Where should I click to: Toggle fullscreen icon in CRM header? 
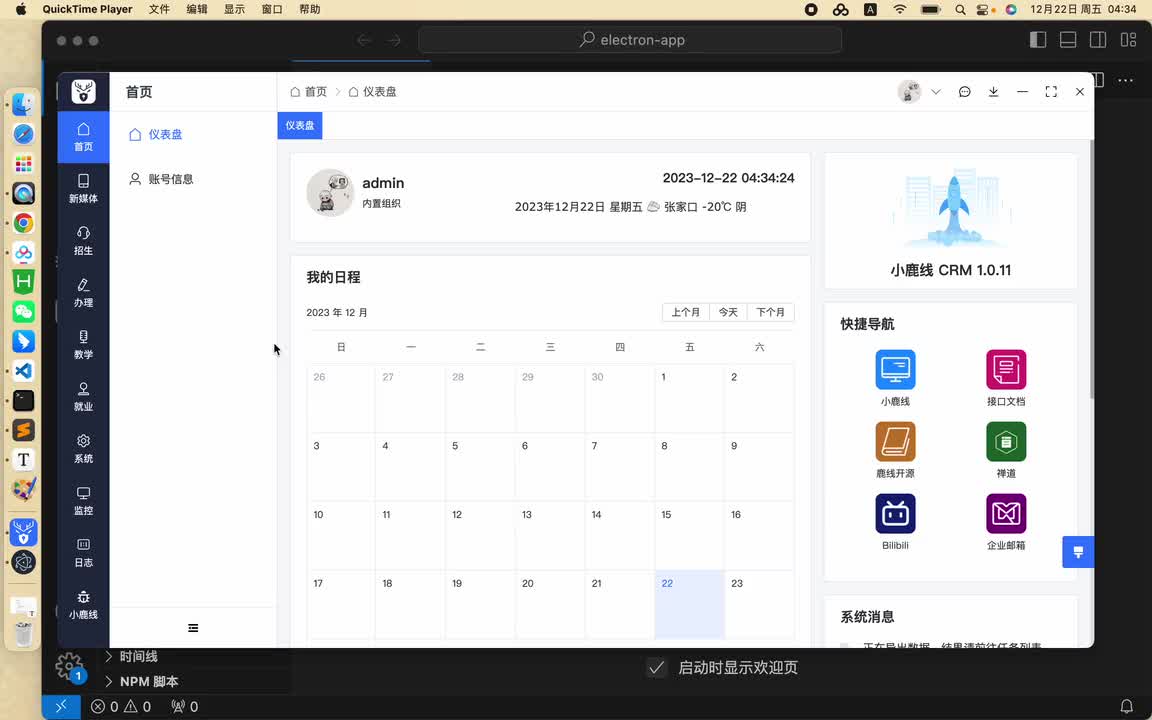[x=1051, y=92]
